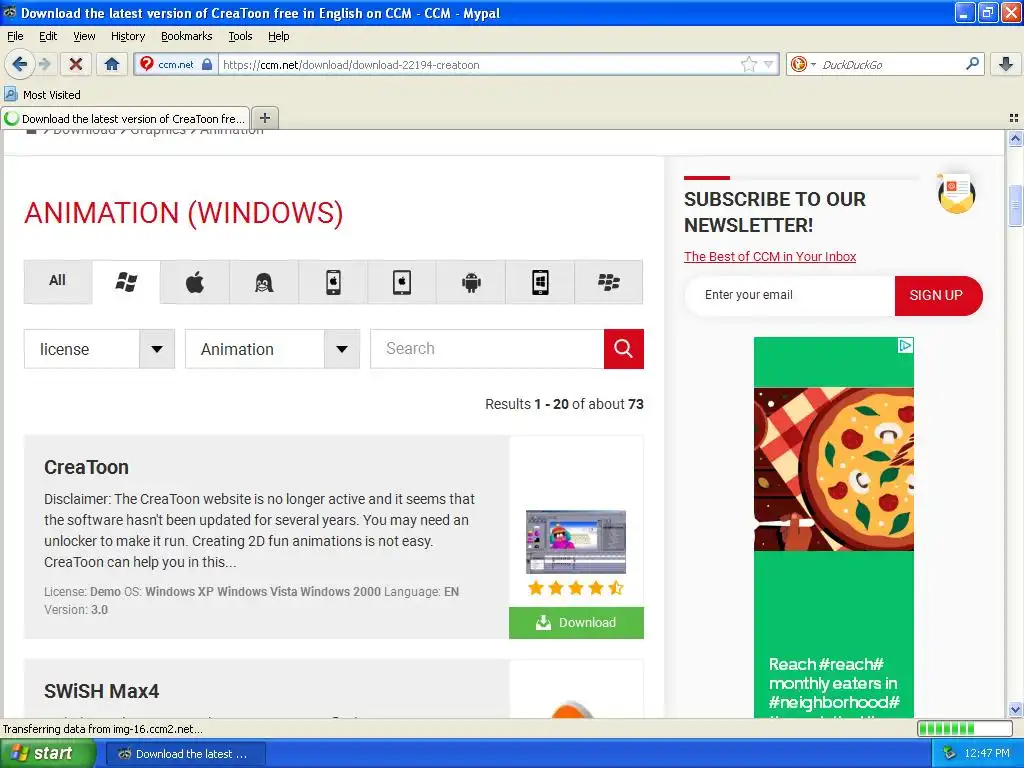
Task: Filter by Mac with the Apple icon
Action: (x=195, y=282)
